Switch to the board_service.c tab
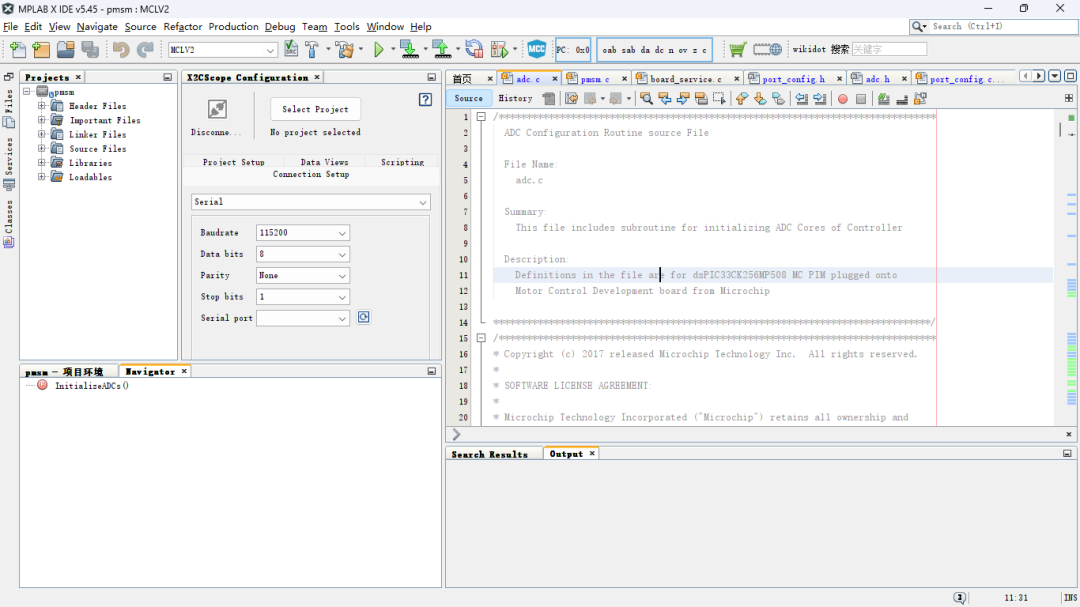This screenshot has width=1080, height=607. pos(685,79)
